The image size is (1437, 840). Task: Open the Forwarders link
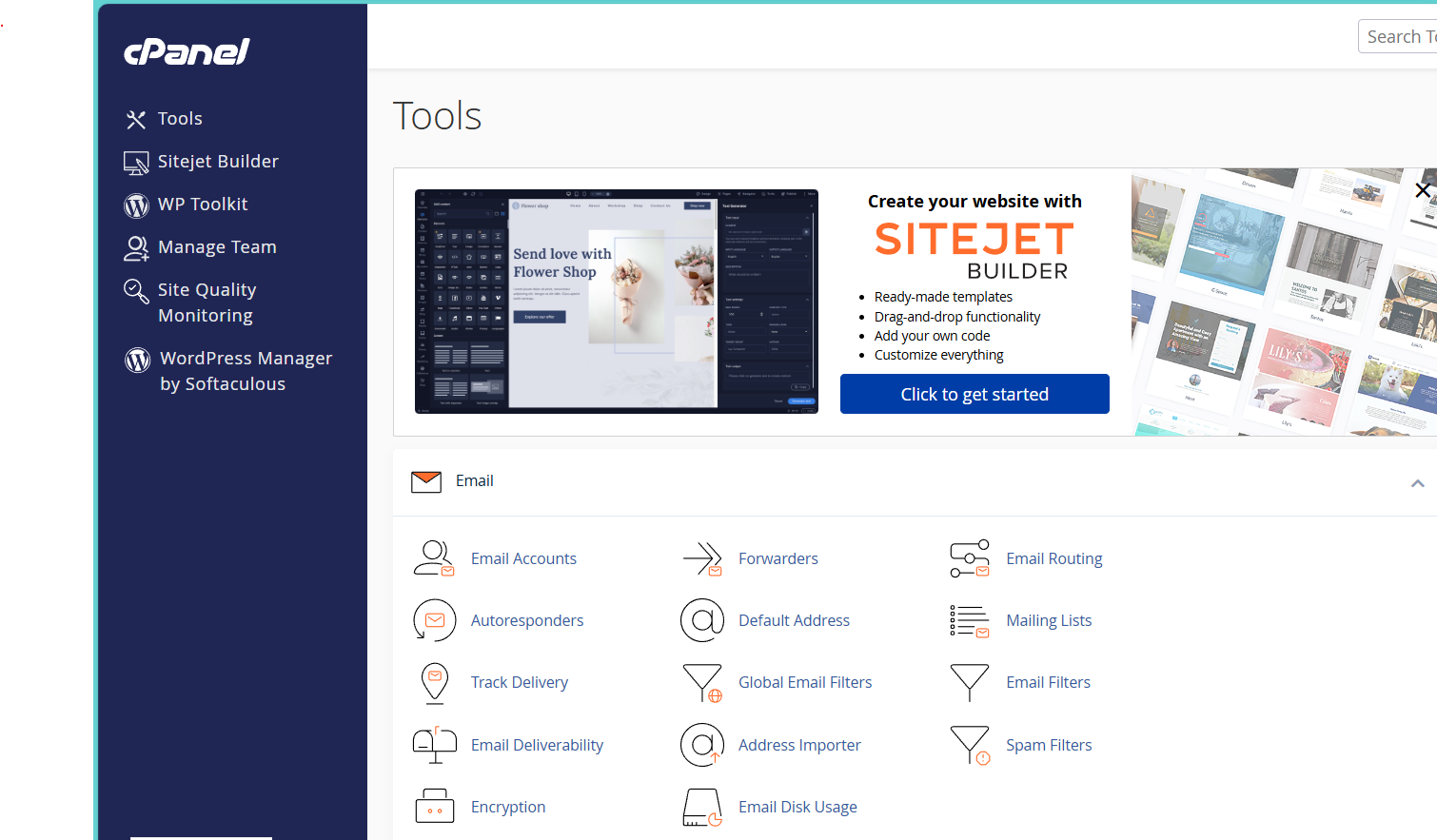778,558
